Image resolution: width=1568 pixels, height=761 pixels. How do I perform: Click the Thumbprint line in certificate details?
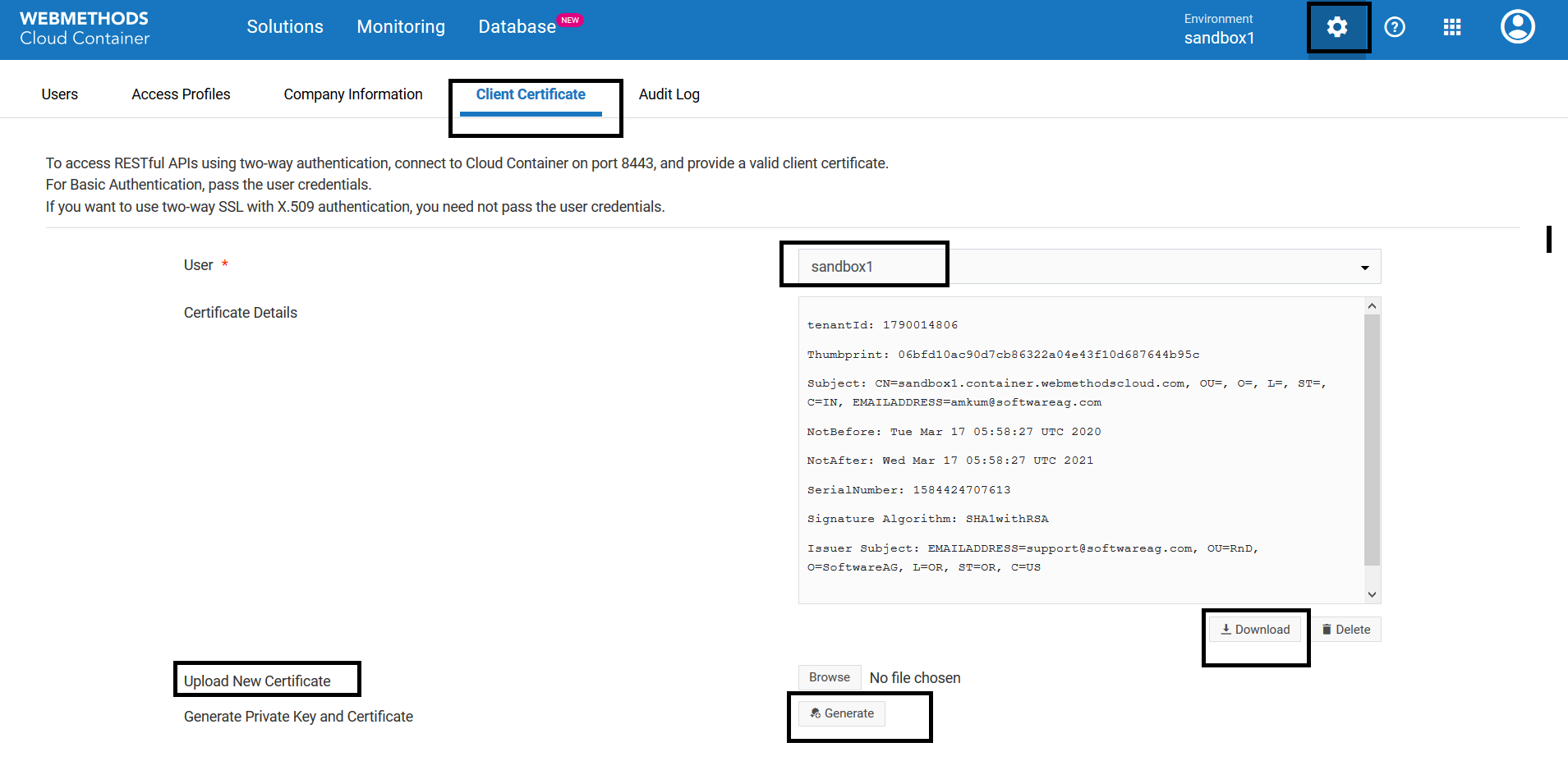(x=1003, y=355)
